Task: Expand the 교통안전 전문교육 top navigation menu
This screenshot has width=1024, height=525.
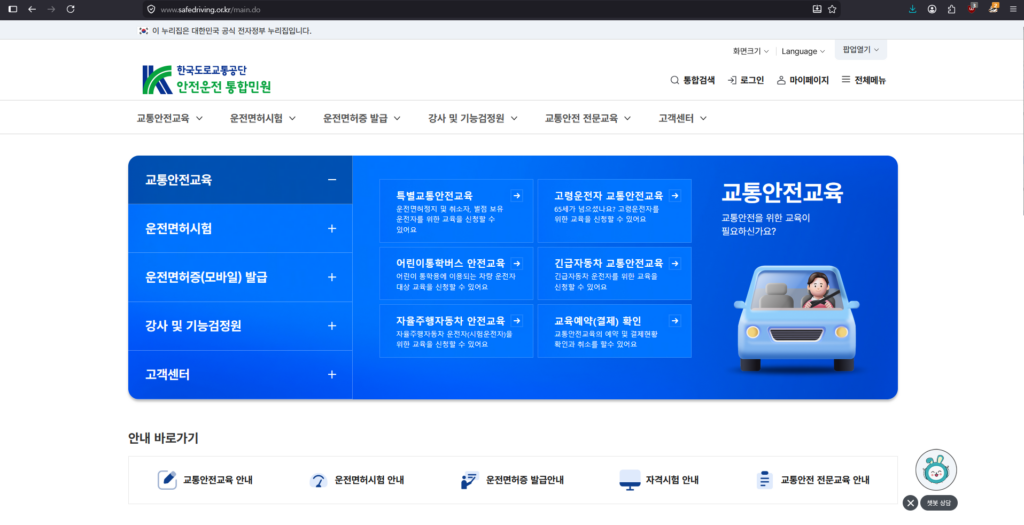Action: [x=588, y=118]
